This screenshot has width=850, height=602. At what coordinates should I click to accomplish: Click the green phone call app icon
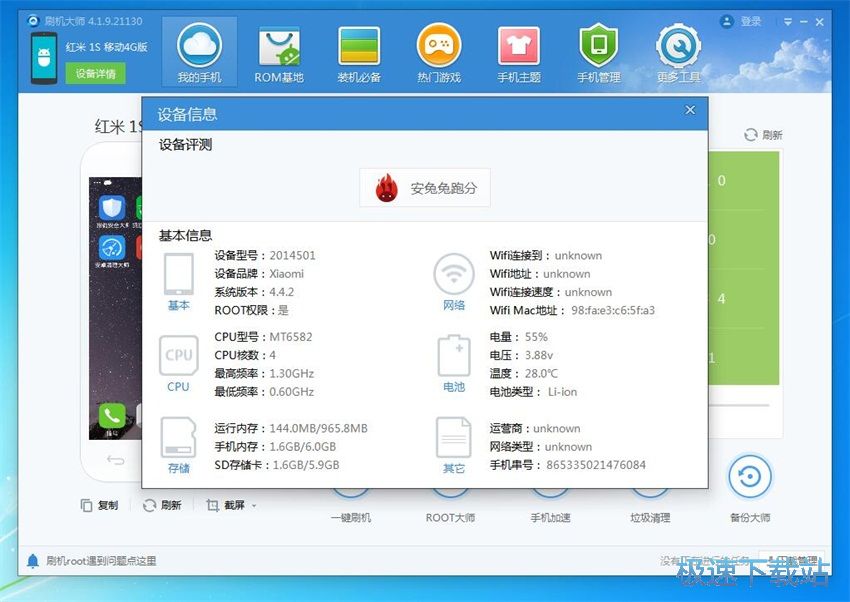tap(112, 416)
